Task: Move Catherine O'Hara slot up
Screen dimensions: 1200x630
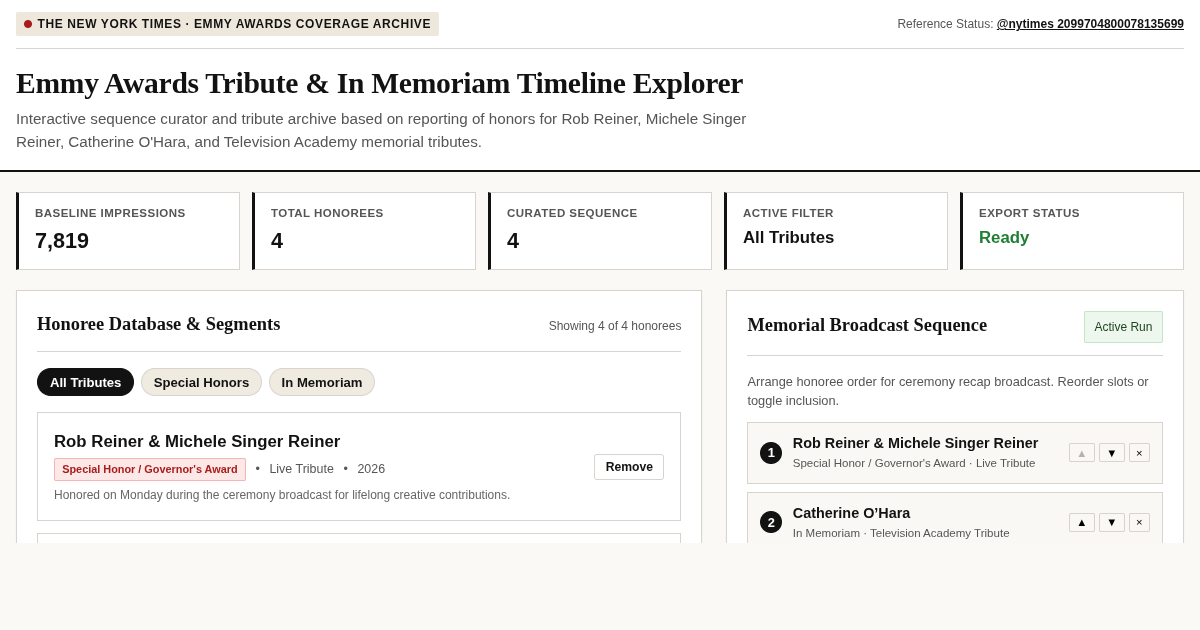Action: click(1082, 523)
